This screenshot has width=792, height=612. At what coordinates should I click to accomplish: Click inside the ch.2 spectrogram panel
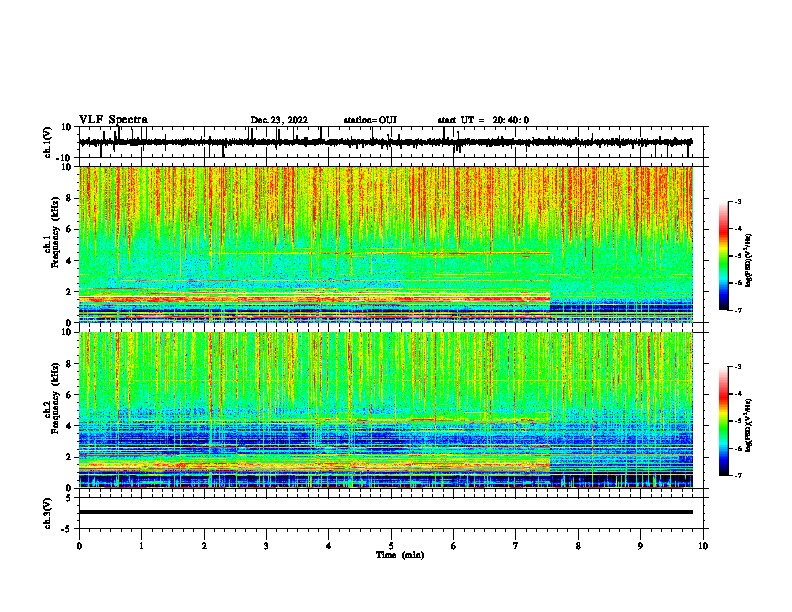386,410
